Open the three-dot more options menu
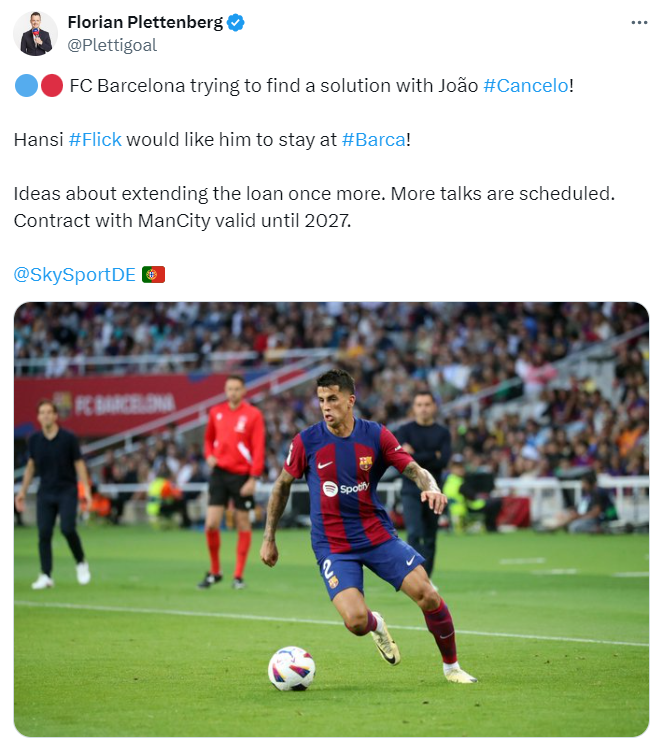Image resolution: width=662 pixels, height=741 pixels. click(639, 22)
